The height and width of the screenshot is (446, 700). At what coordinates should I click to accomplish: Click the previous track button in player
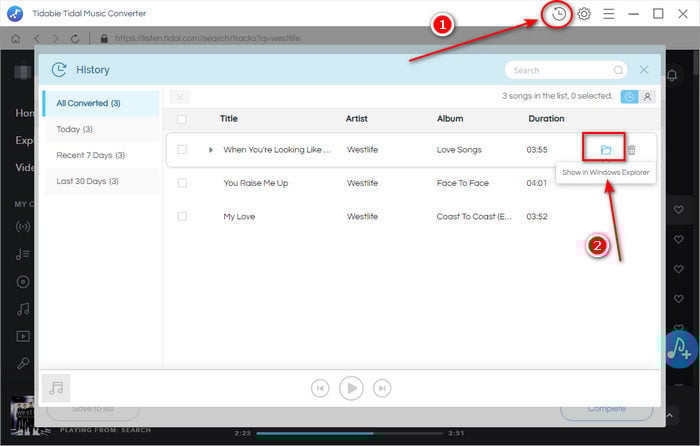(x=320, y=388)
